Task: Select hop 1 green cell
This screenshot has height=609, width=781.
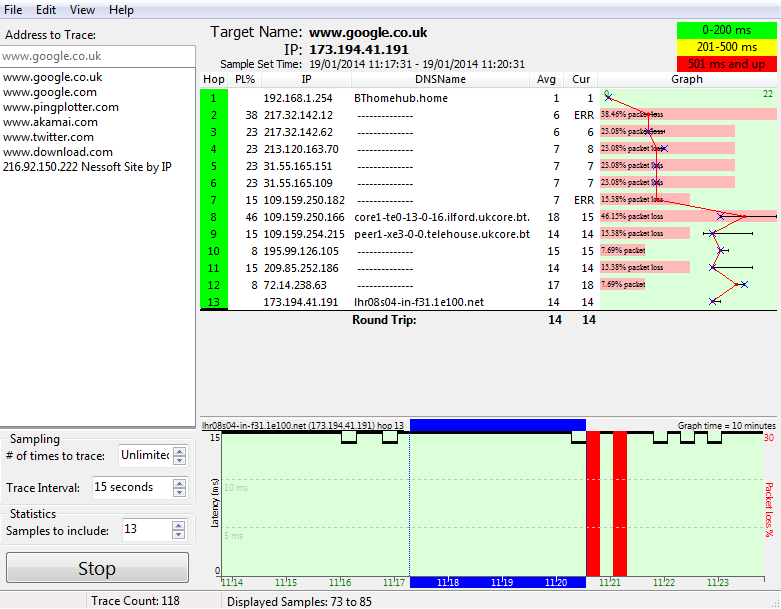Action: (214, 98)
